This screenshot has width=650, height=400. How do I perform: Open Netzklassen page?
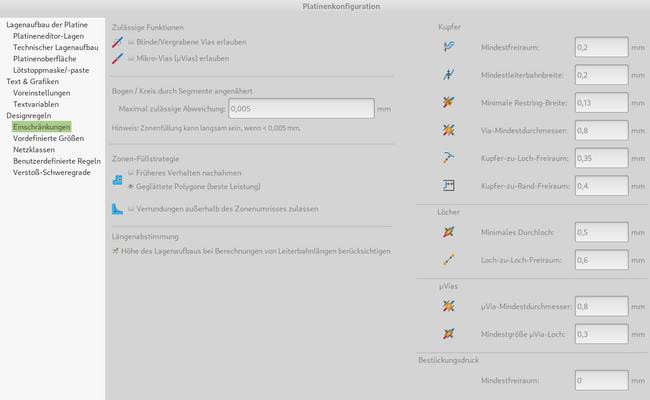pyautogui.click(x=34, y=150)
